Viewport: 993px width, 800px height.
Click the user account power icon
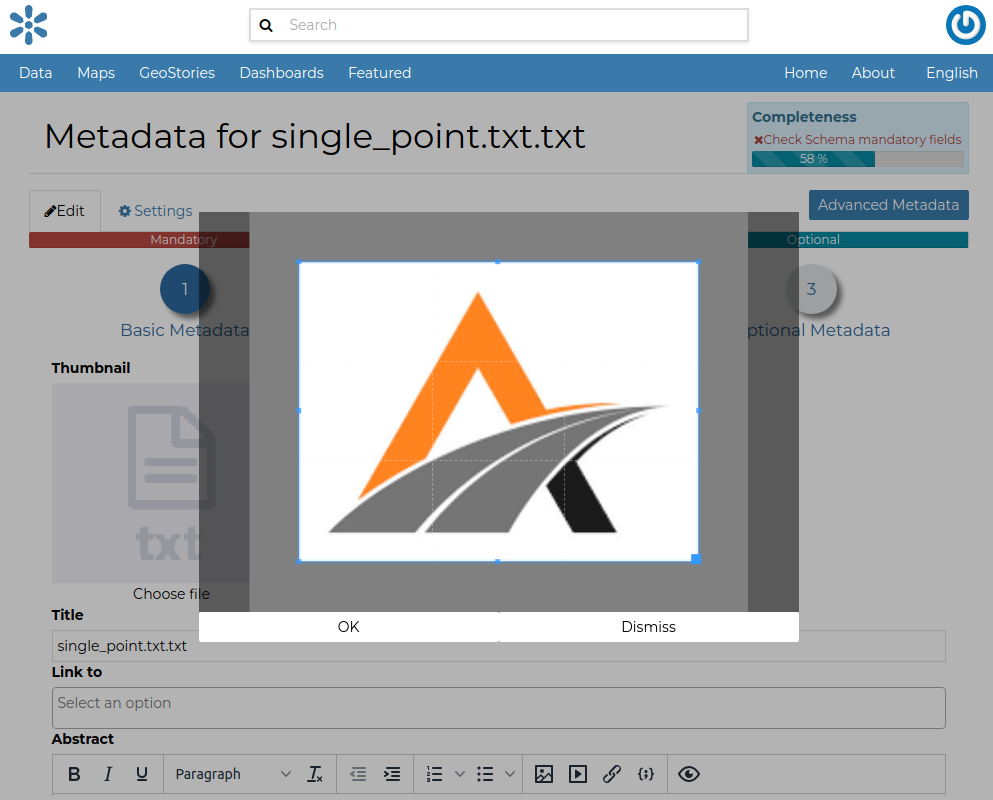point(965,26)
